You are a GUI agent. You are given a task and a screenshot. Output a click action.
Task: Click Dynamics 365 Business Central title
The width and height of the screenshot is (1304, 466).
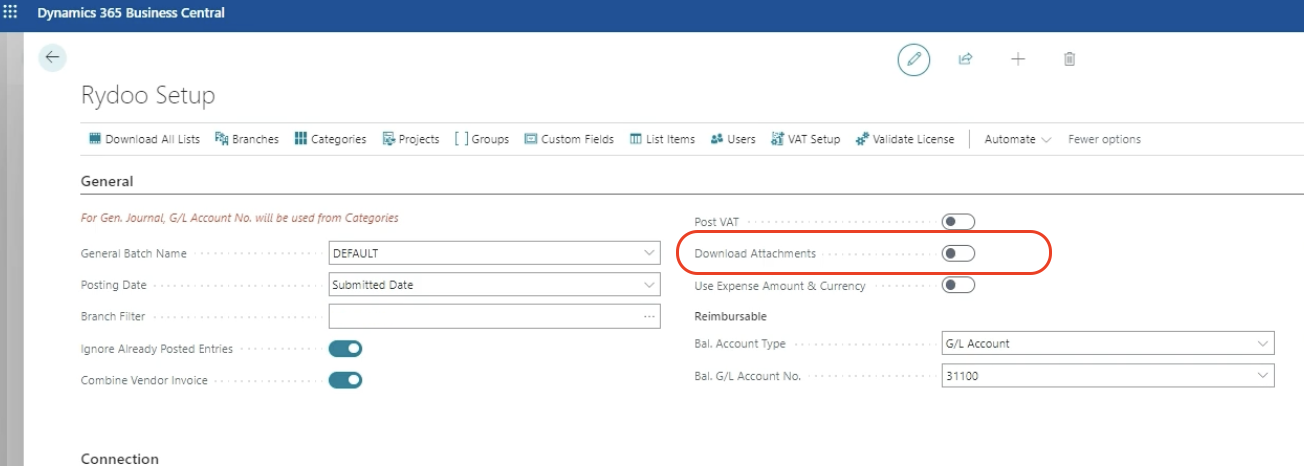[131, 13]
